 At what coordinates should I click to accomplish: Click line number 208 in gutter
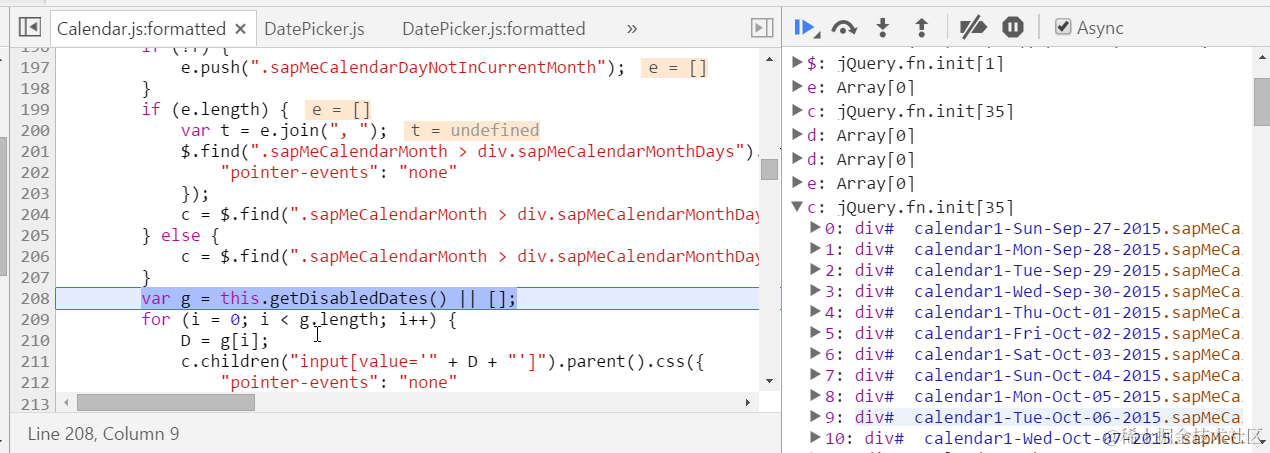click(x=35, y=298)
